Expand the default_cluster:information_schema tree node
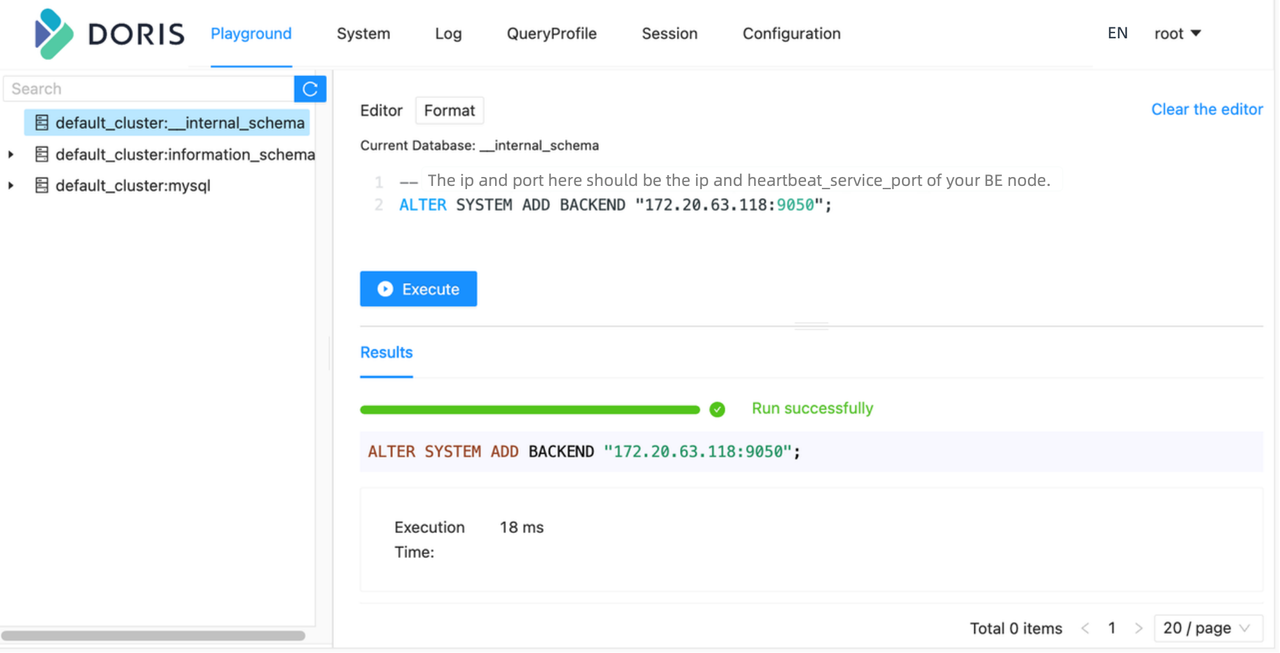 coord(11,154)
